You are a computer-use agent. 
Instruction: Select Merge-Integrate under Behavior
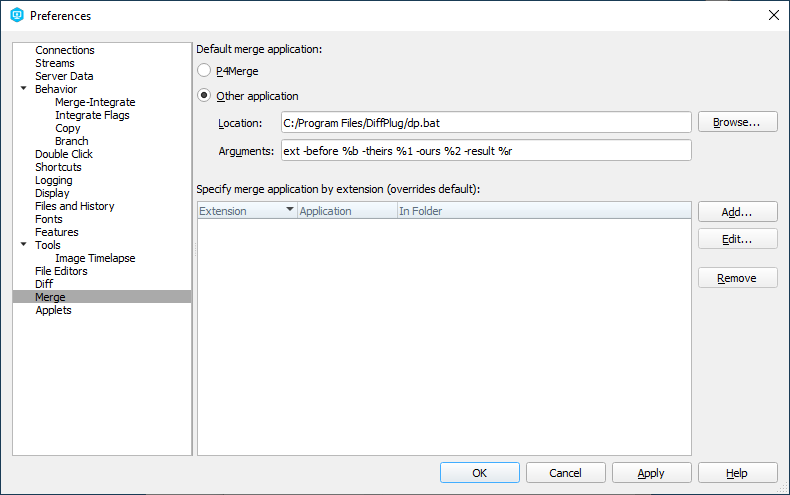coord(95,102)
